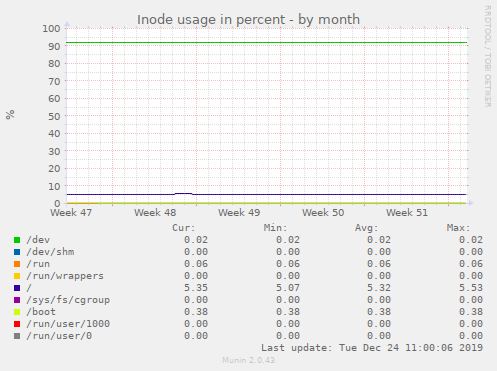Click the Week 48 axis label
The width and height of the screenshot is (497, 371).
pyautogui.click(x=155, y=213)
